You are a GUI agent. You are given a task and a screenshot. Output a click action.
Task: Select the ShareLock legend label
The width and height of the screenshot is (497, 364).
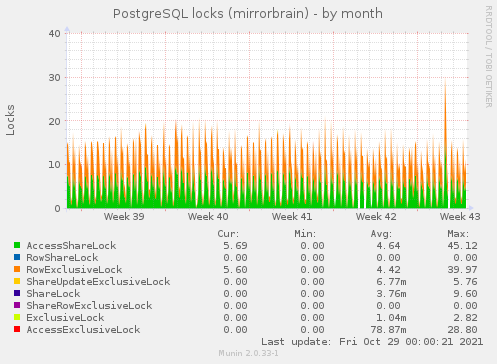pos(53,294)
